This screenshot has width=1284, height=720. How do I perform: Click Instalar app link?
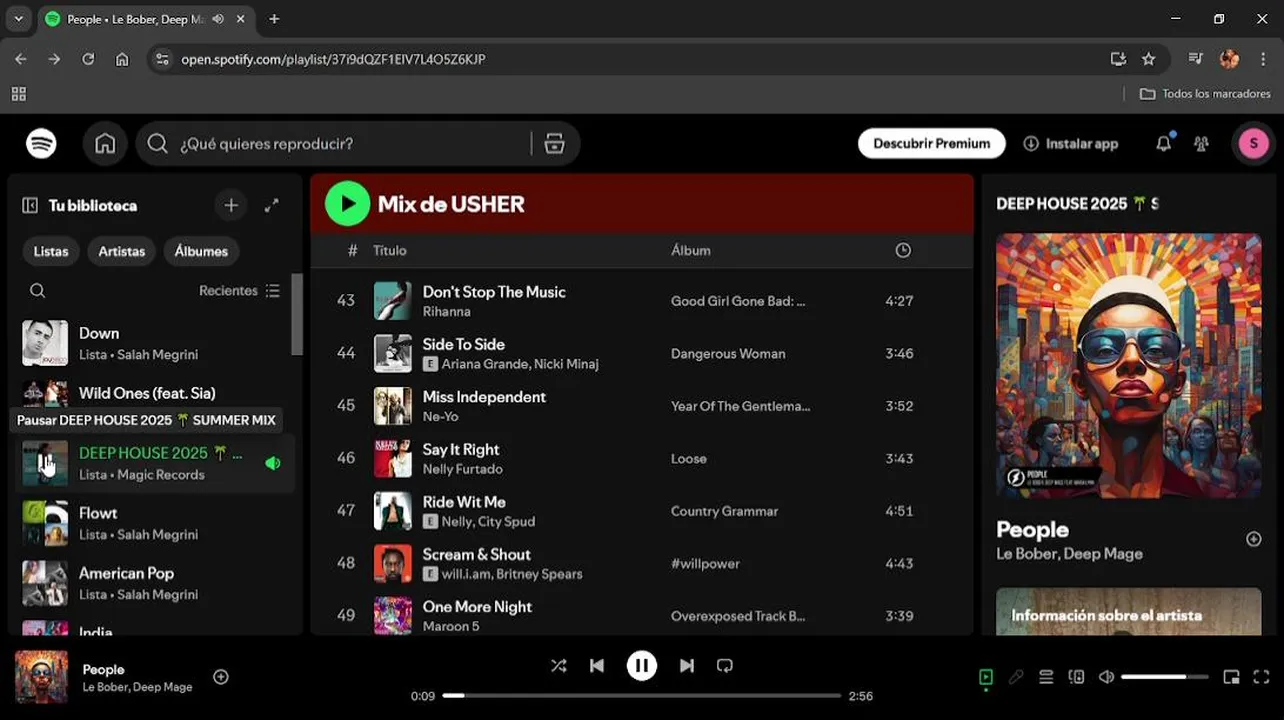pos(1071,144)
